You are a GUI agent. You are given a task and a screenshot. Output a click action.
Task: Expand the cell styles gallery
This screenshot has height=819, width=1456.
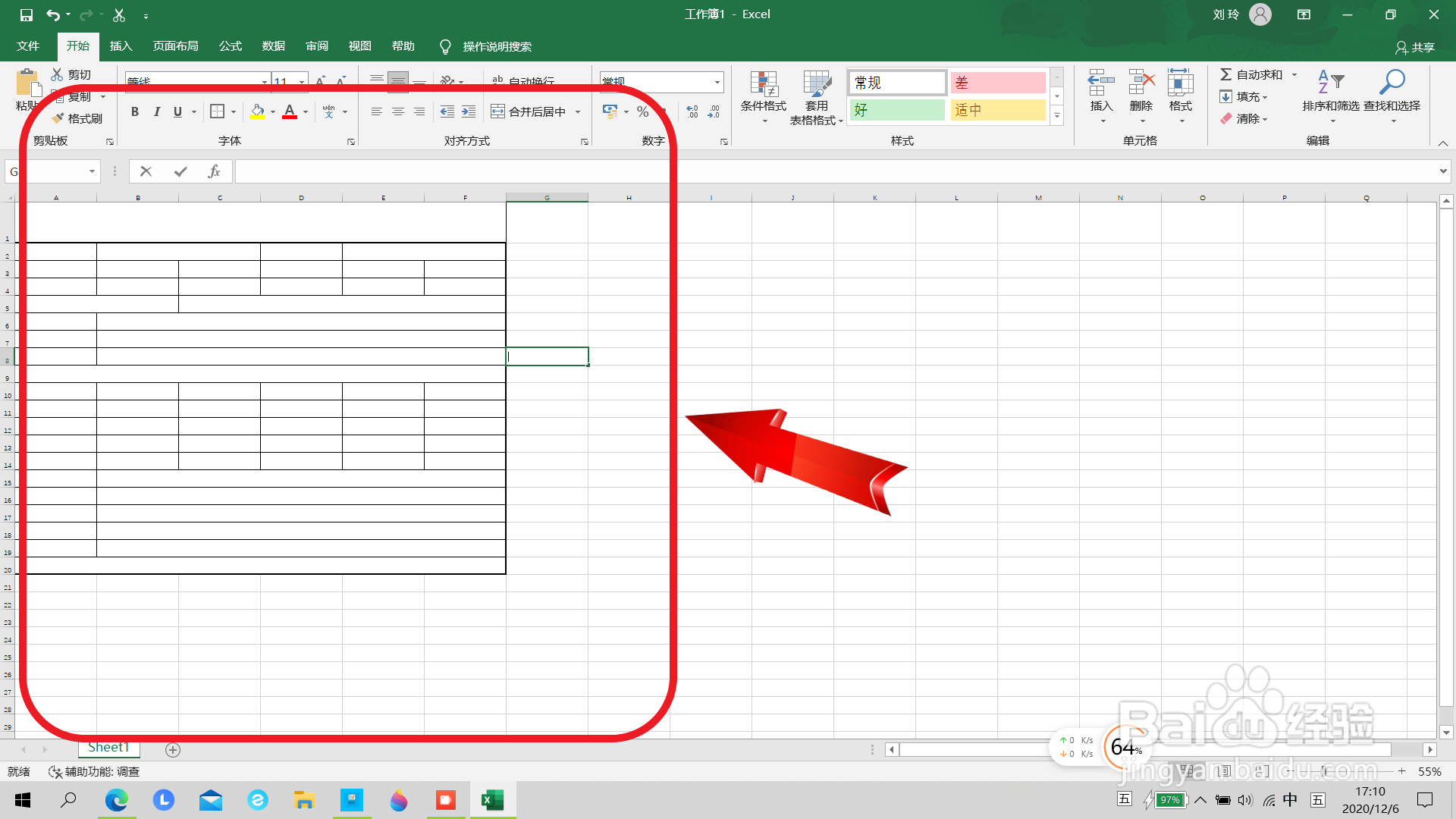[x=1057, y=115]
